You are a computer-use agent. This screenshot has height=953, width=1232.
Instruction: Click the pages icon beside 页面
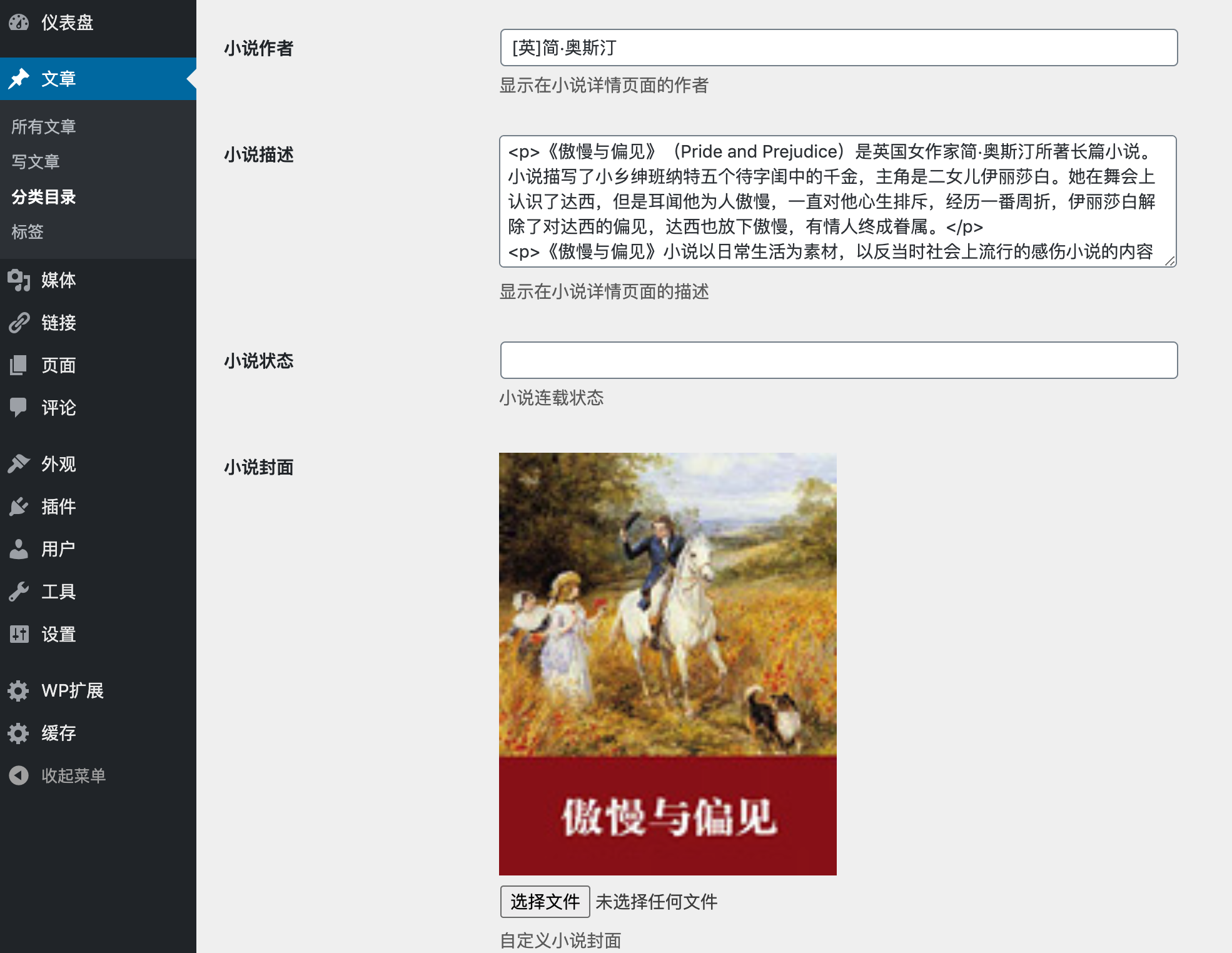(x=19, y=365)
